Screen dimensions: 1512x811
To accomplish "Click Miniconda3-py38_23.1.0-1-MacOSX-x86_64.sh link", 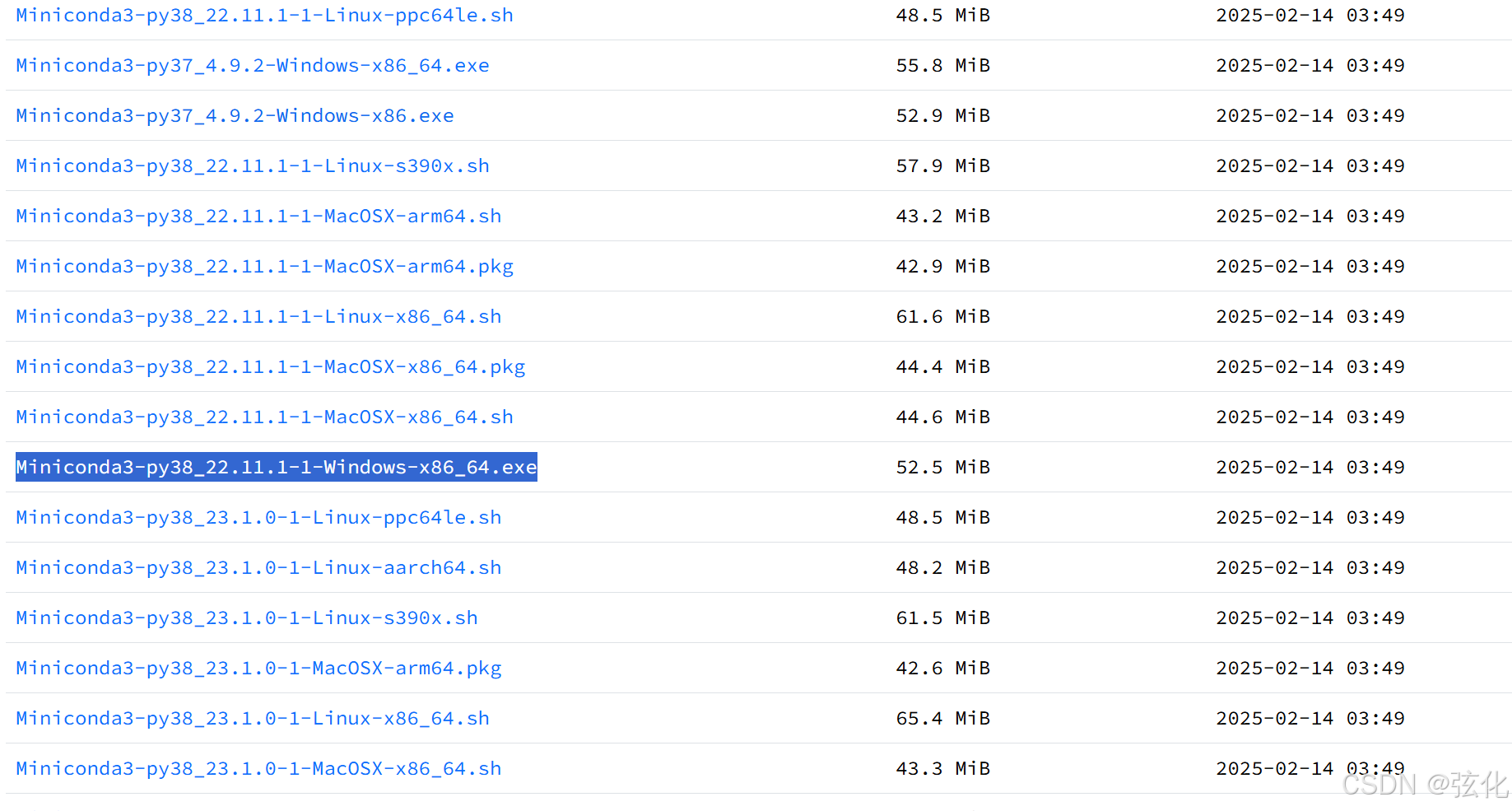I will pyautogui.click(x=258, y=769).
